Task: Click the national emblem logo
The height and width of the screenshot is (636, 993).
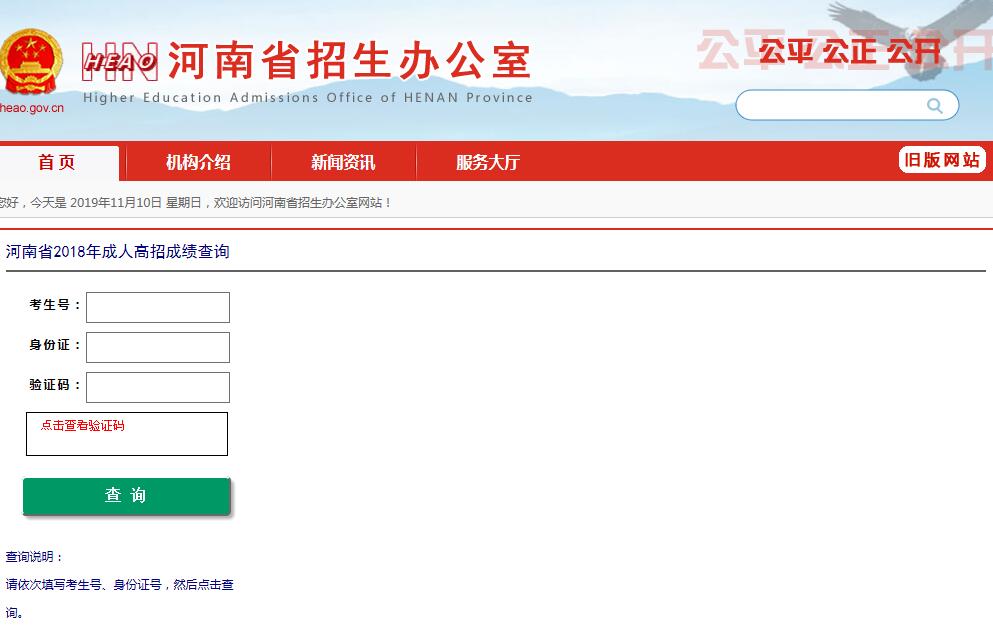Action: coord(30,62)
